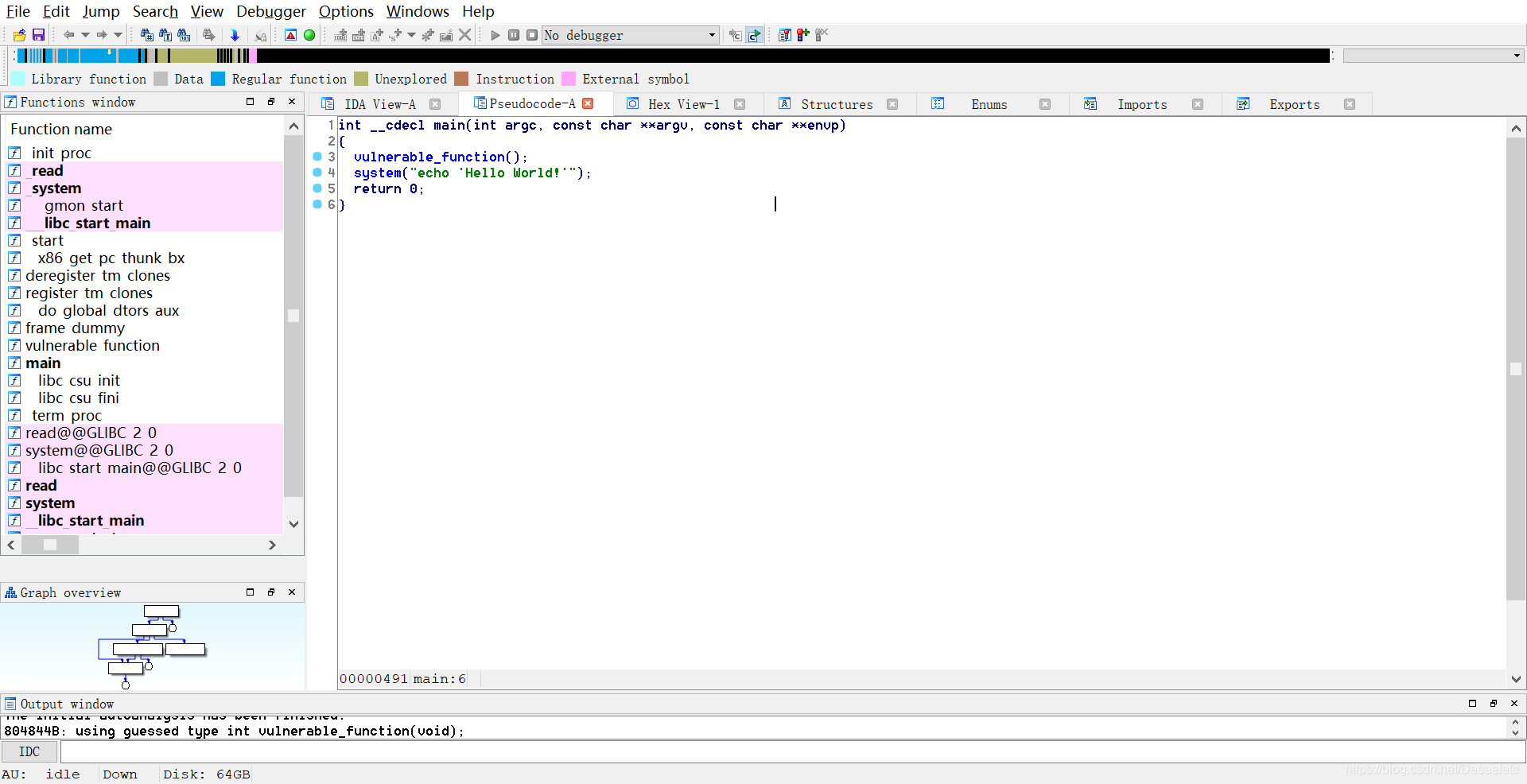Click the function icon beside start
1527x784 pixels.
[x=14, y=241]
